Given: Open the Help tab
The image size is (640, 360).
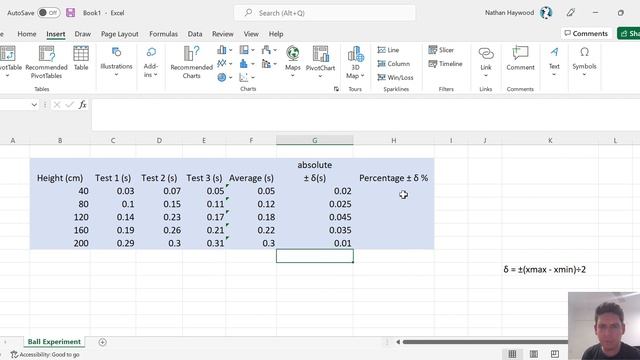Looking at the screenshot, I should [276, 34].
